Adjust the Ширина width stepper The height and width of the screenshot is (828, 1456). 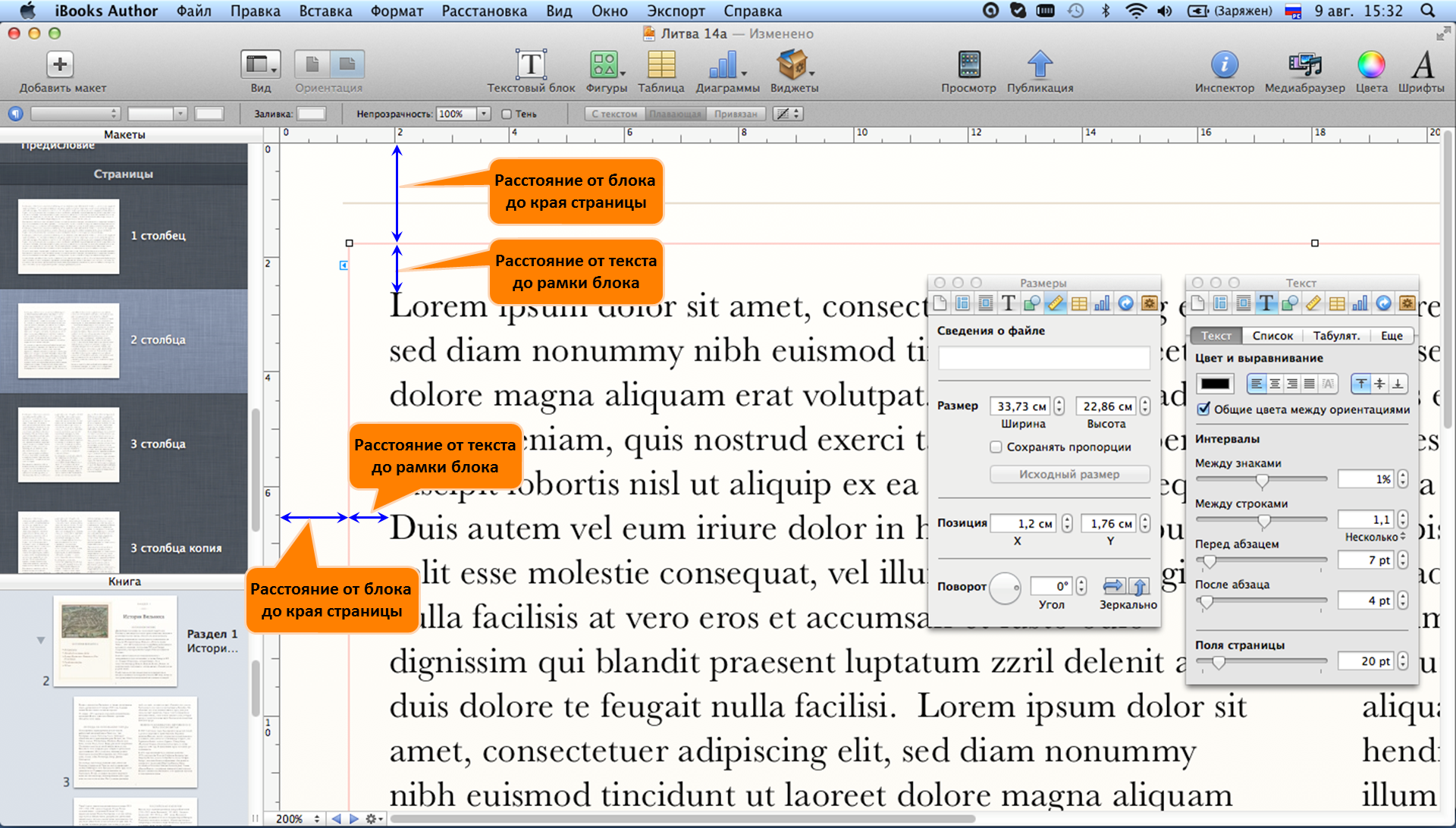click(1059, 406)
